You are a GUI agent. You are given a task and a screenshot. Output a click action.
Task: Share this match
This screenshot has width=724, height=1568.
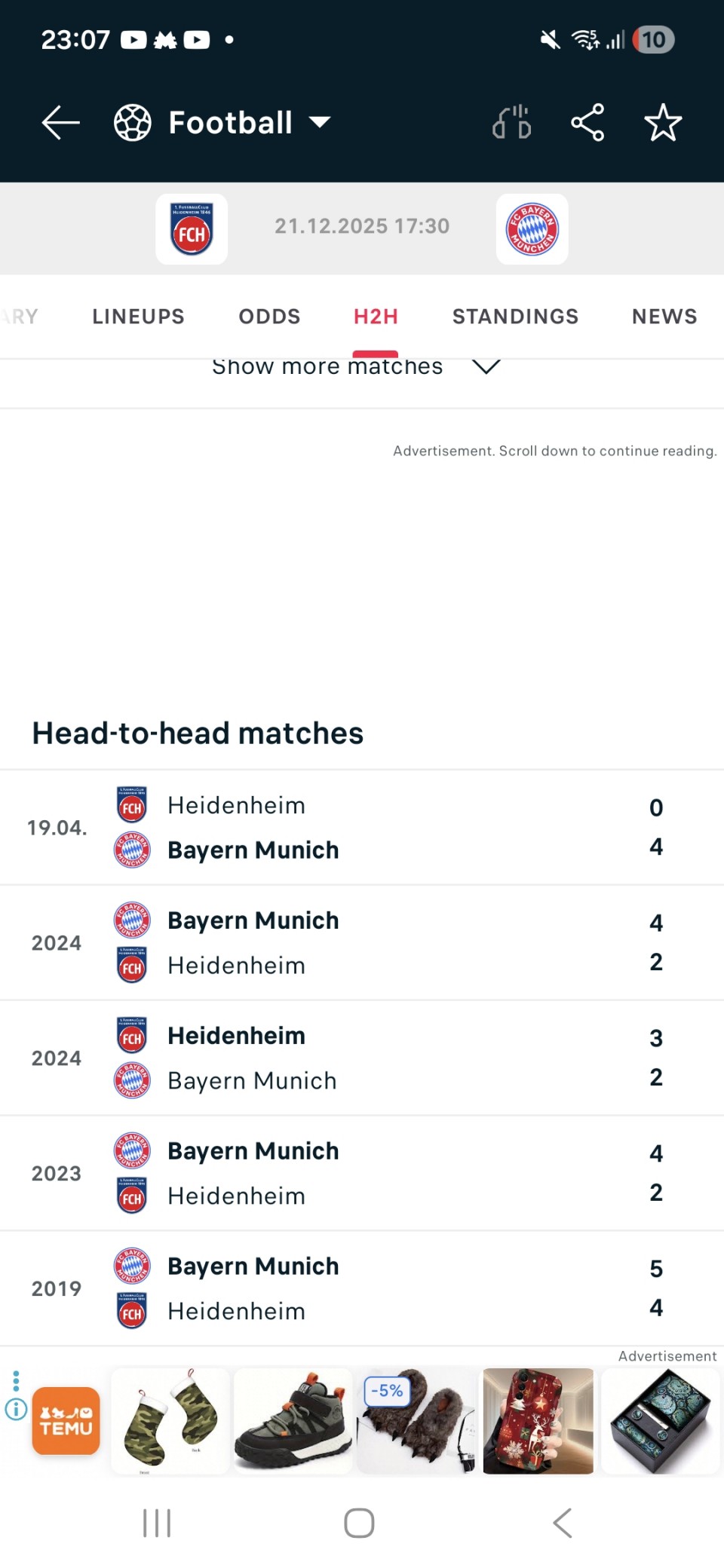[x=587, y=123]
